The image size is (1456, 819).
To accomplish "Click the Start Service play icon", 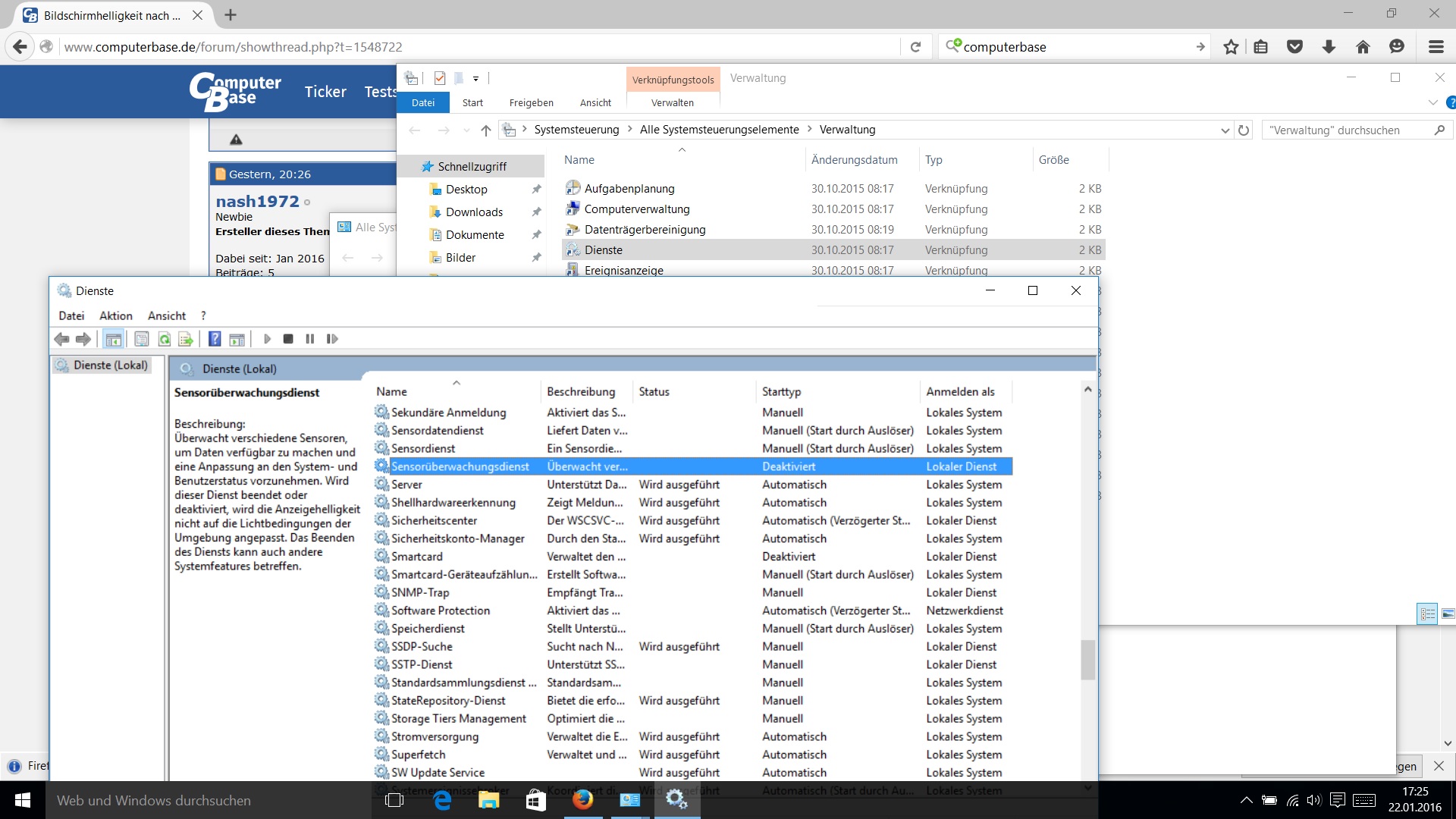I will point(267,339).
